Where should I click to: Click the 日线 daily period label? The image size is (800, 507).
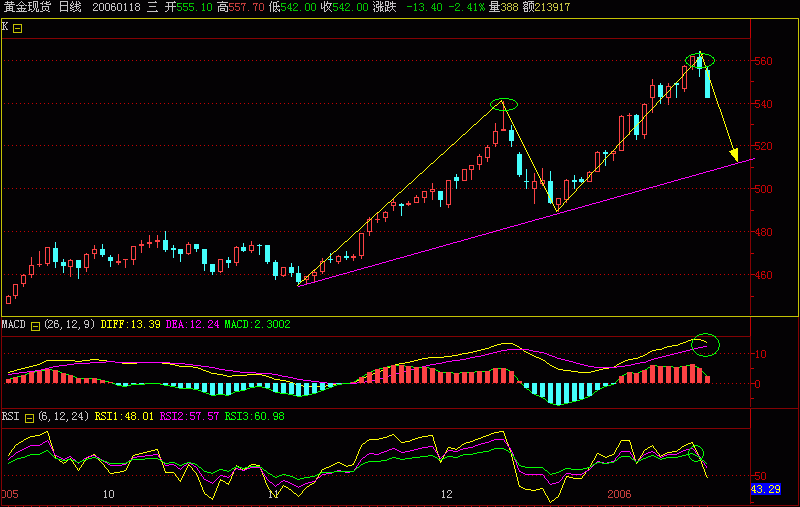coord(70,7)
